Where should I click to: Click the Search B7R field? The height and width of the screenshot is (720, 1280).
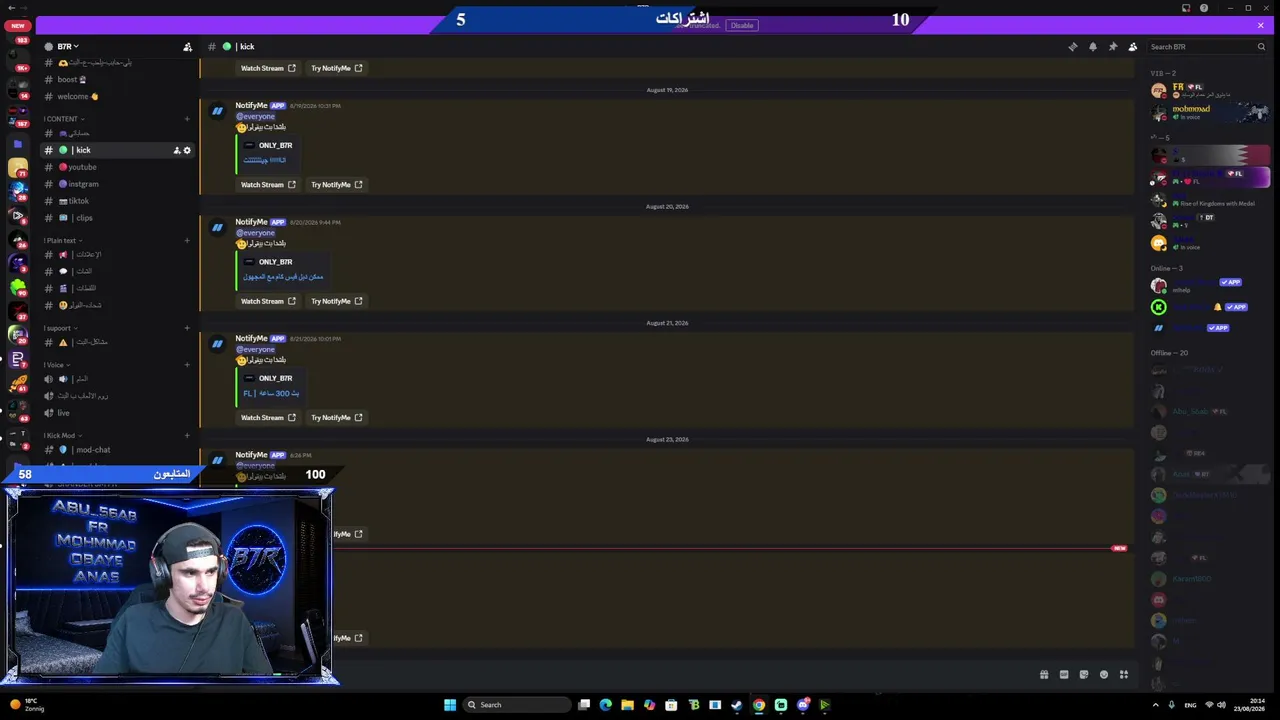[x=1207, y=47]
